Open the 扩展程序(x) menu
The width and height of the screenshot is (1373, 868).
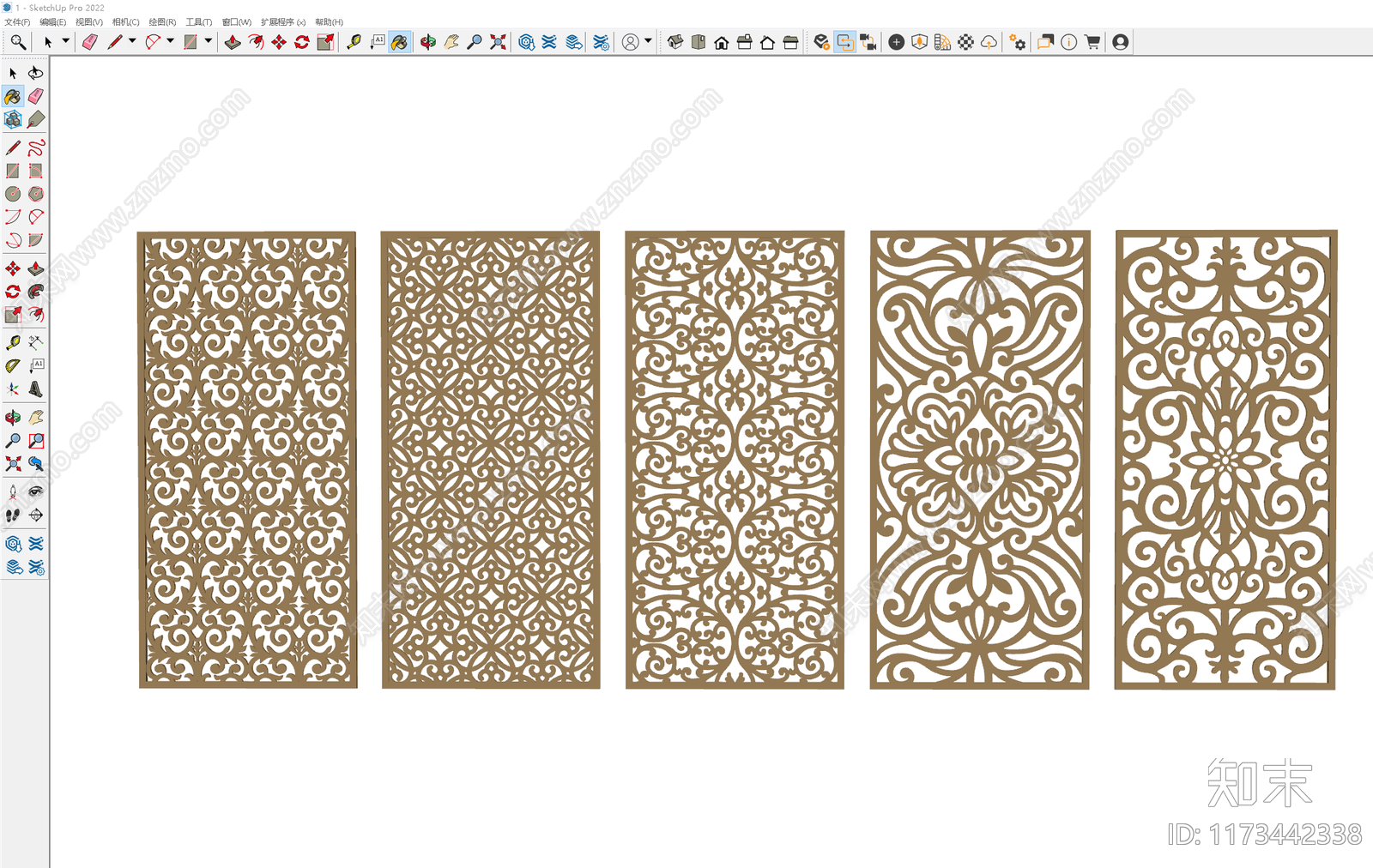(283, 22)
